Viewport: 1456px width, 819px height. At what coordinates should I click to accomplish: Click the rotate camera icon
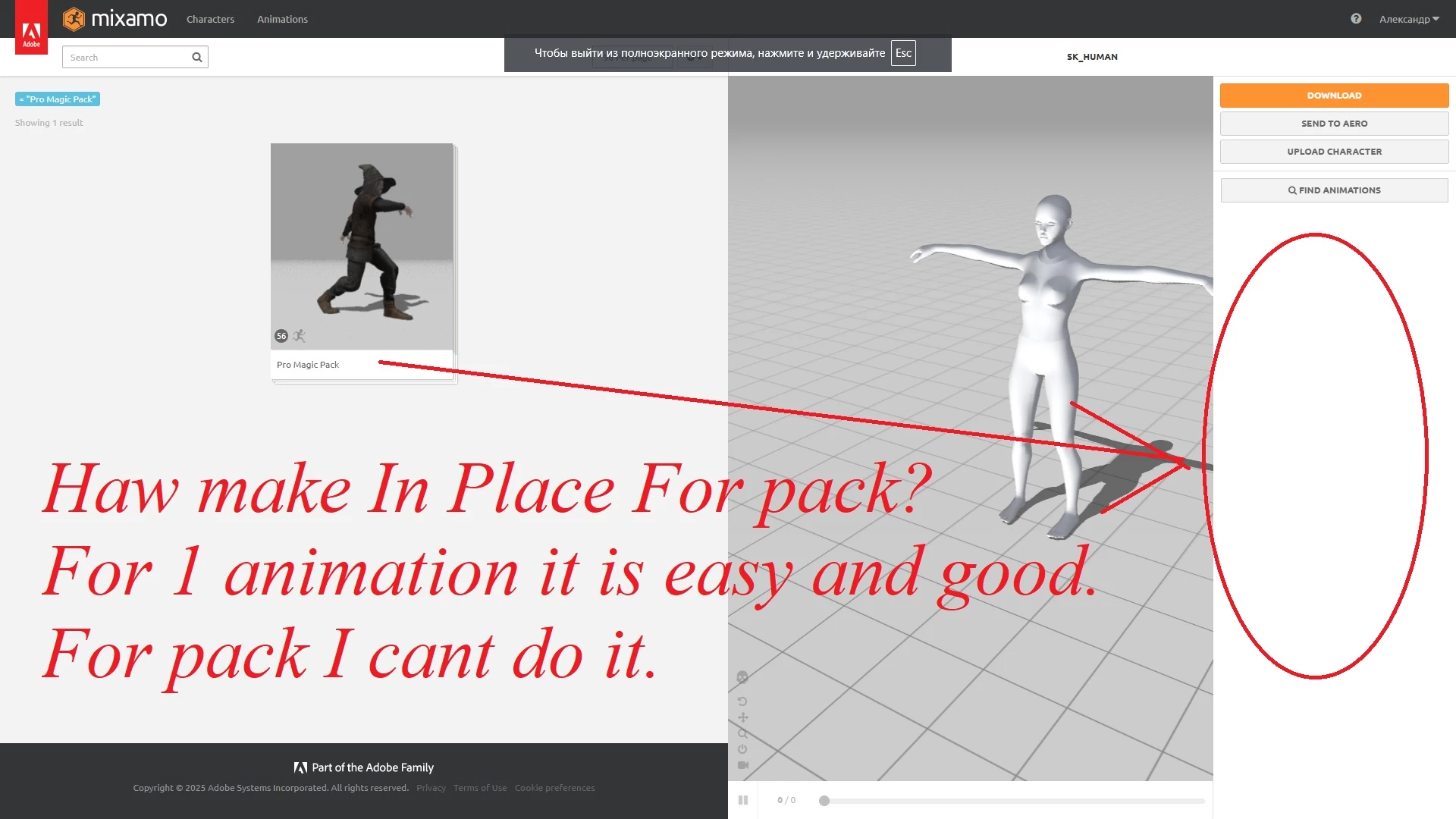click(x=742, y=701)
